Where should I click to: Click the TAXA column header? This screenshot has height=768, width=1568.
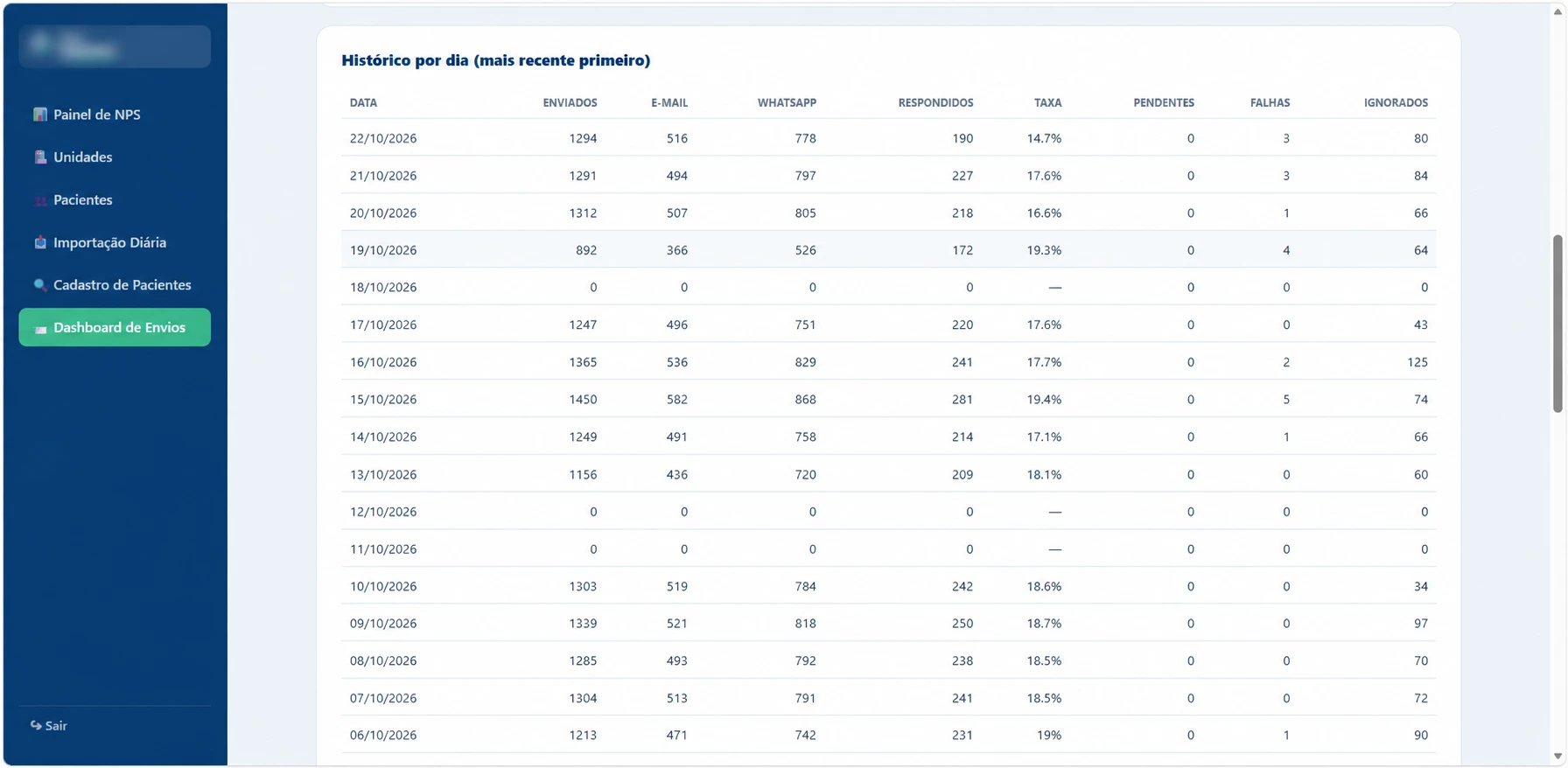click(x=1047, y=102)
